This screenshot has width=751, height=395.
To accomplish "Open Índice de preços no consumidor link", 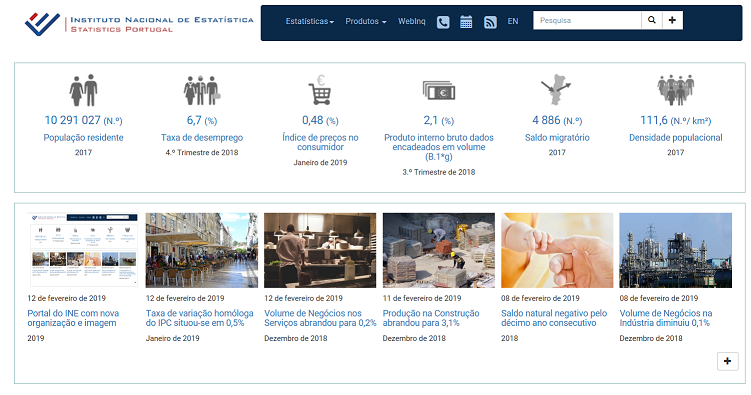I will [x=320, y=142].
